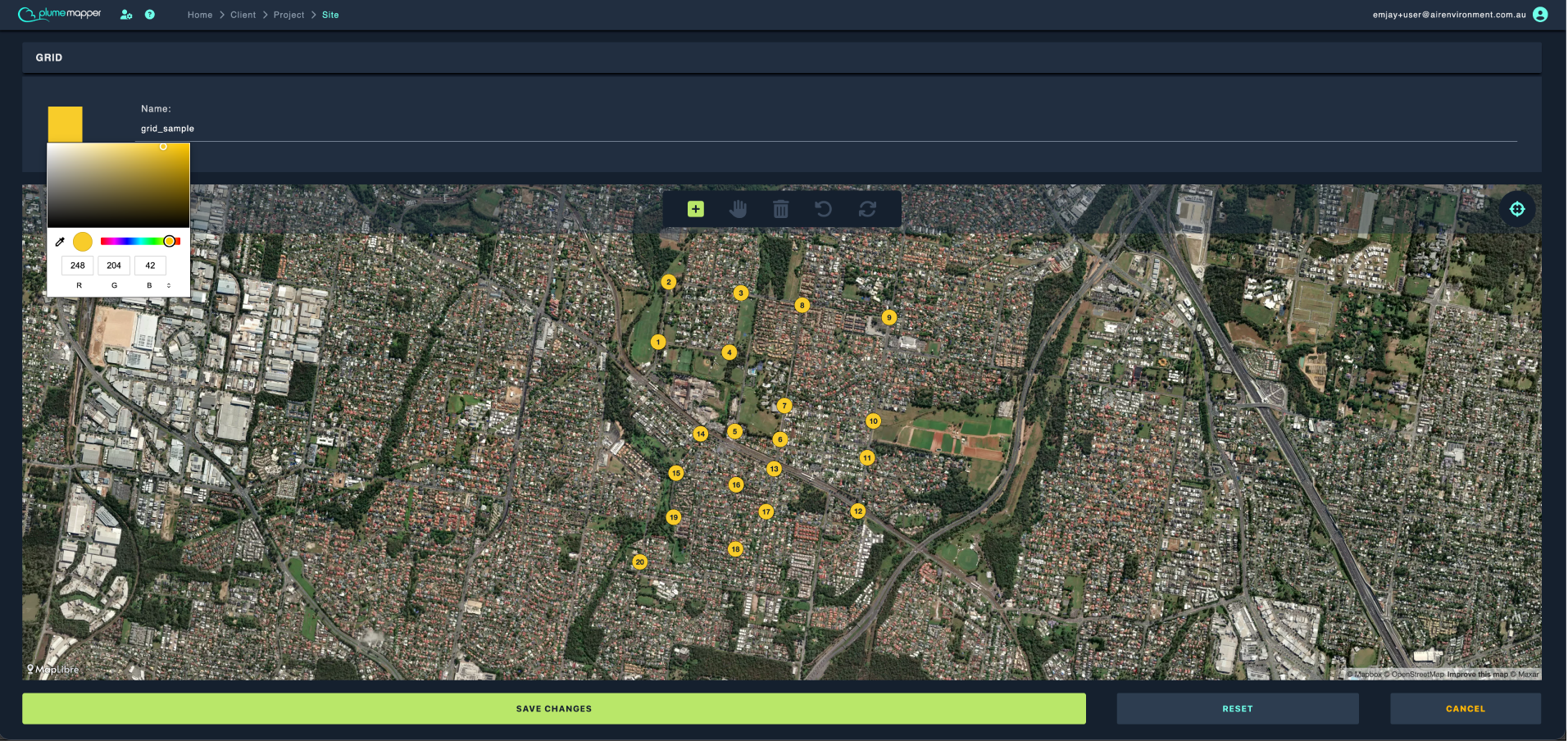Viewport: 1568px width, 741px height.
Task: Select map marker 15
Action: (676, 473)
